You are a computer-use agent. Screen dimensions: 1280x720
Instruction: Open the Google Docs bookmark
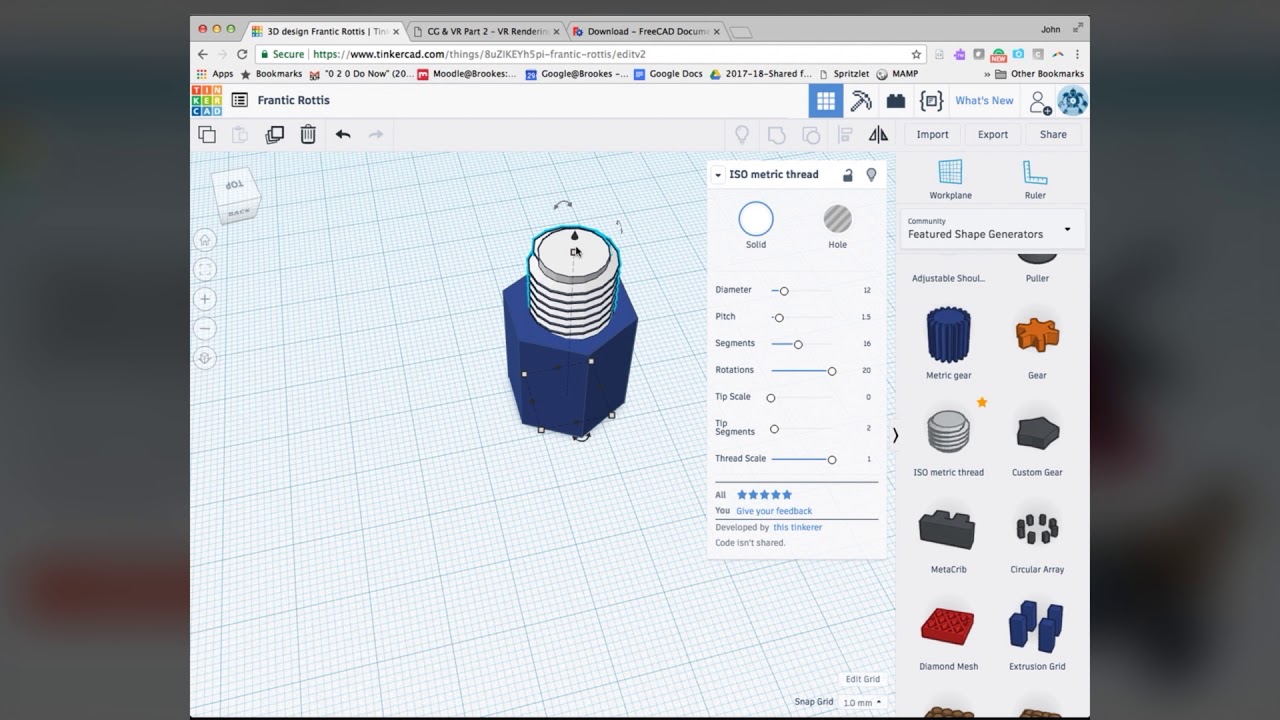[x=669, y=74]
